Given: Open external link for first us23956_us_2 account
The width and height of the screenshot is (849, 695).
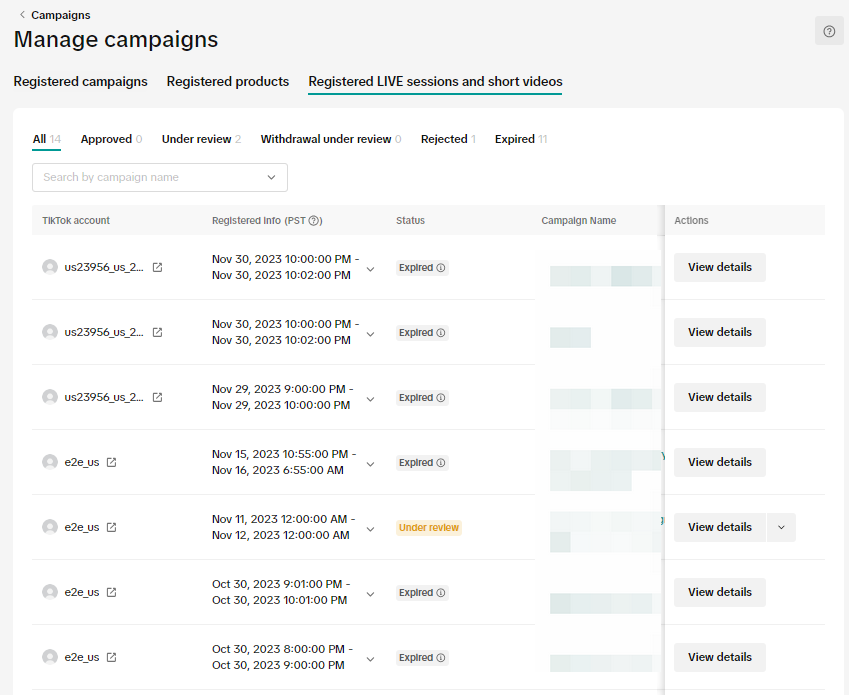Looking at the screenshot, I should [x=157, y=267].
